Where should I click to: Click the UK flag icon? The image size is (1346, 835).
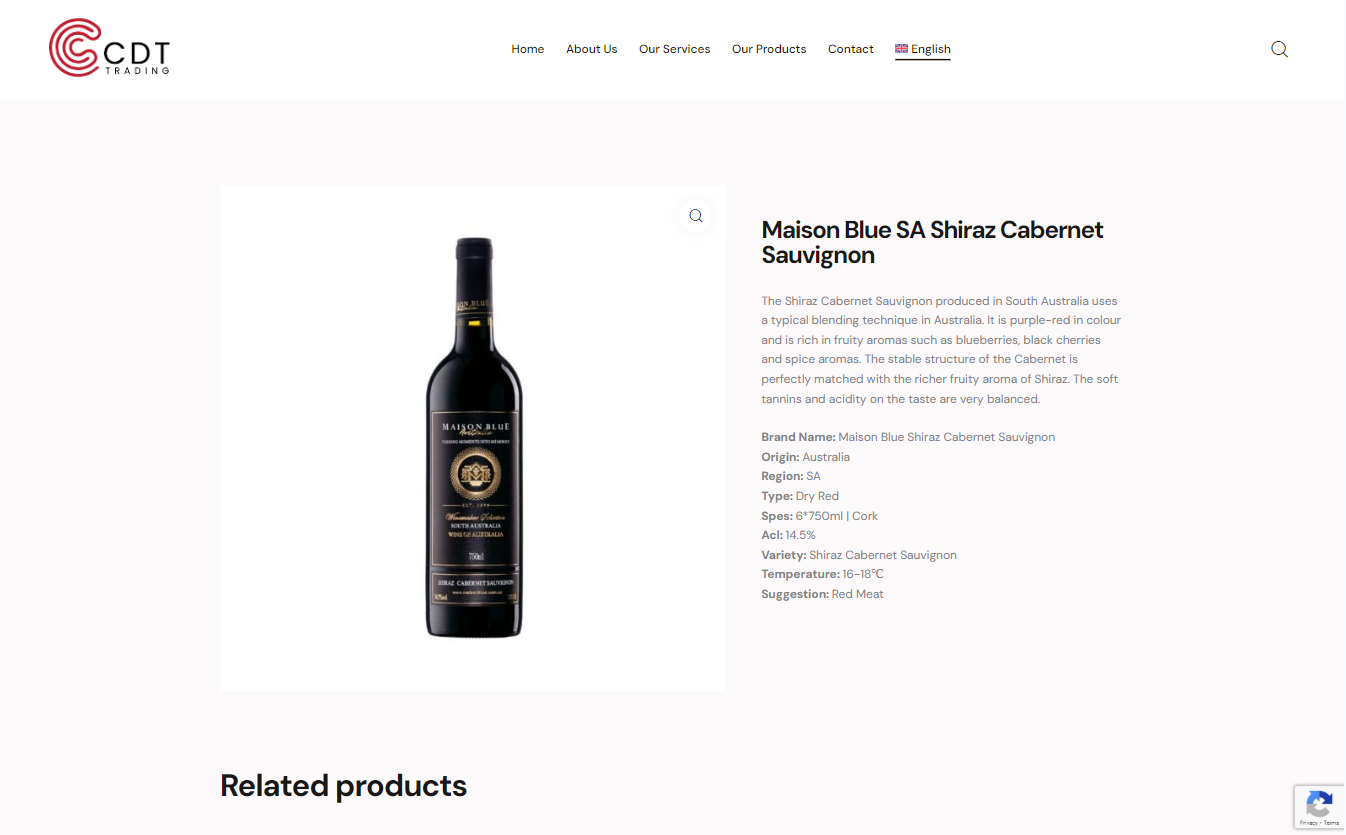coord(901,49)
